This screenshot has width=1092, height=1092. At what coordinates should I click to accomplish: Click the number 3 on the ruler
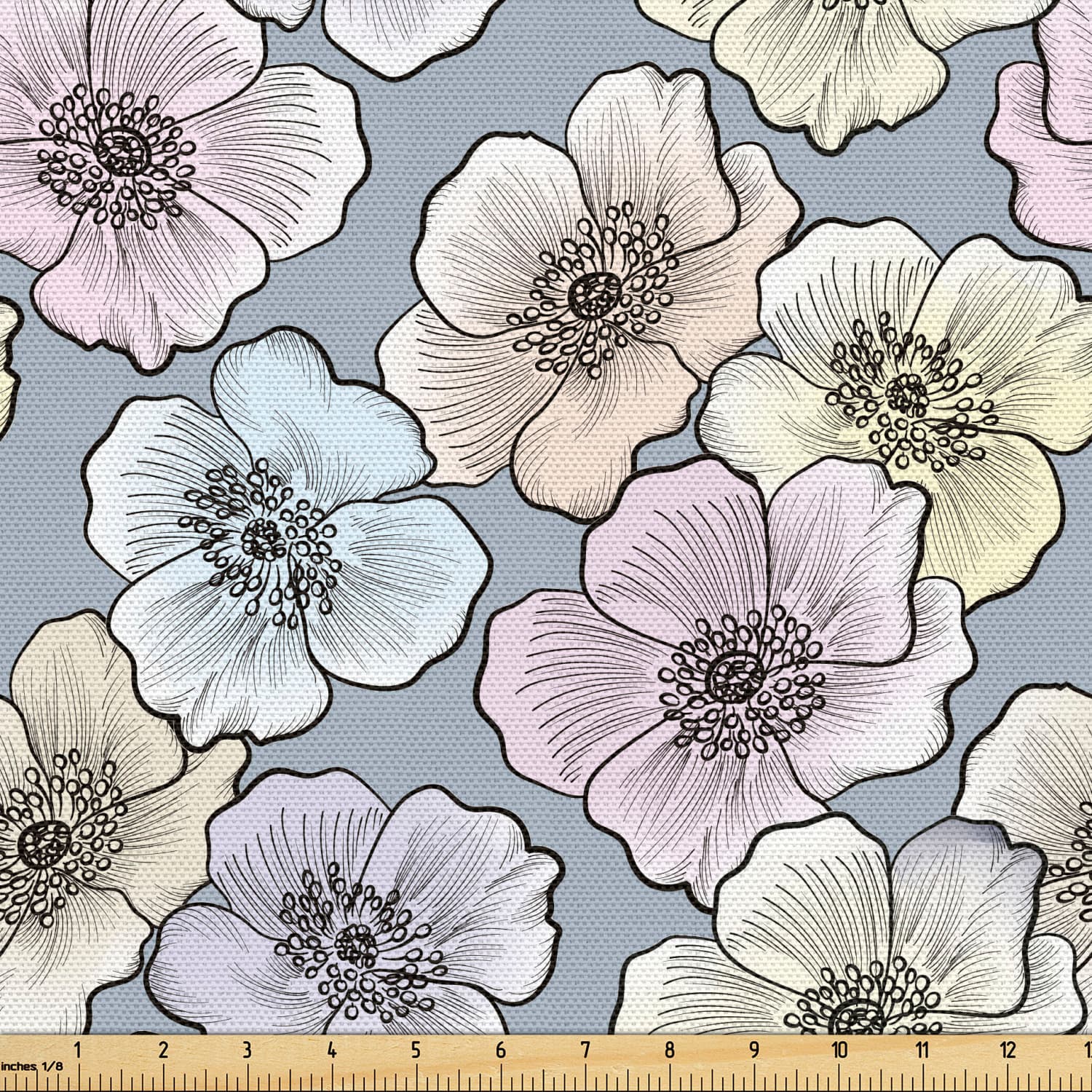[247, 1051]
